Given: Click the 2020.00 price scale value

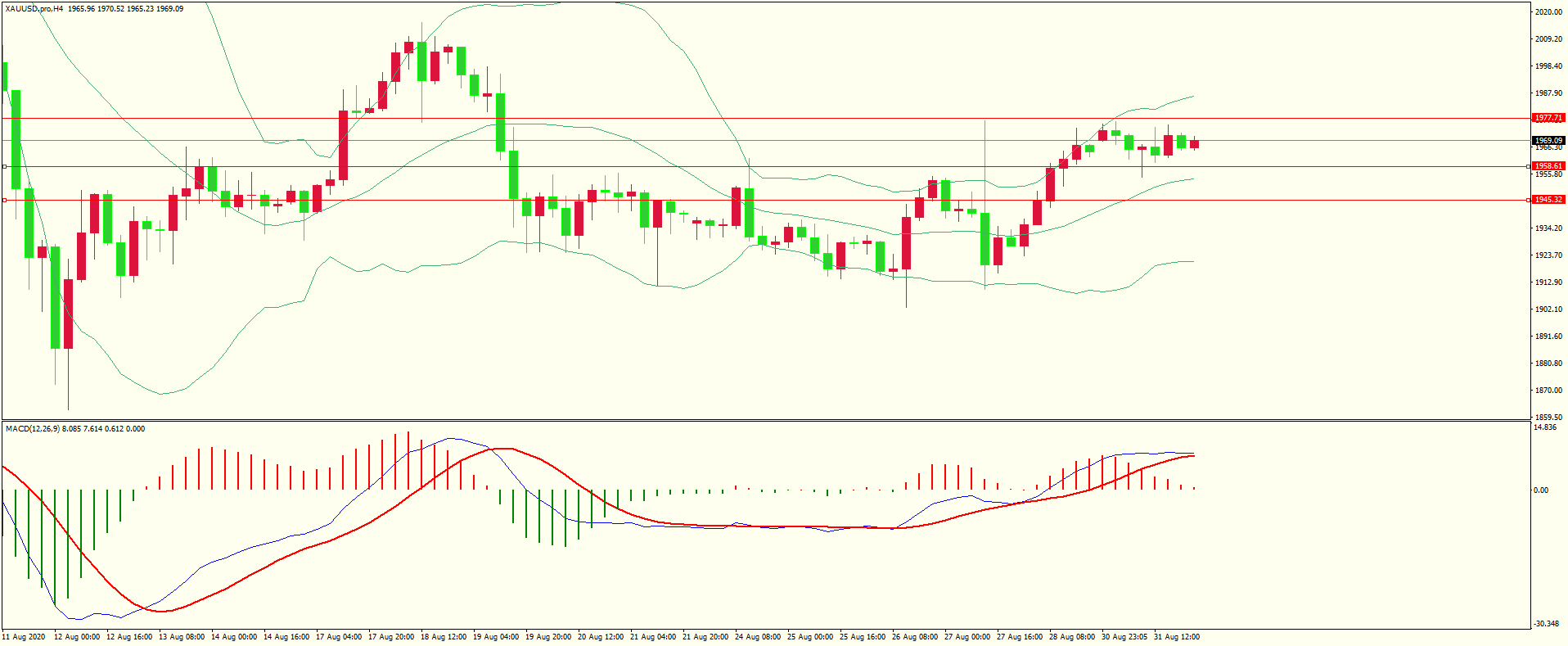Looking at the screenshot, I should (1548, 12).
